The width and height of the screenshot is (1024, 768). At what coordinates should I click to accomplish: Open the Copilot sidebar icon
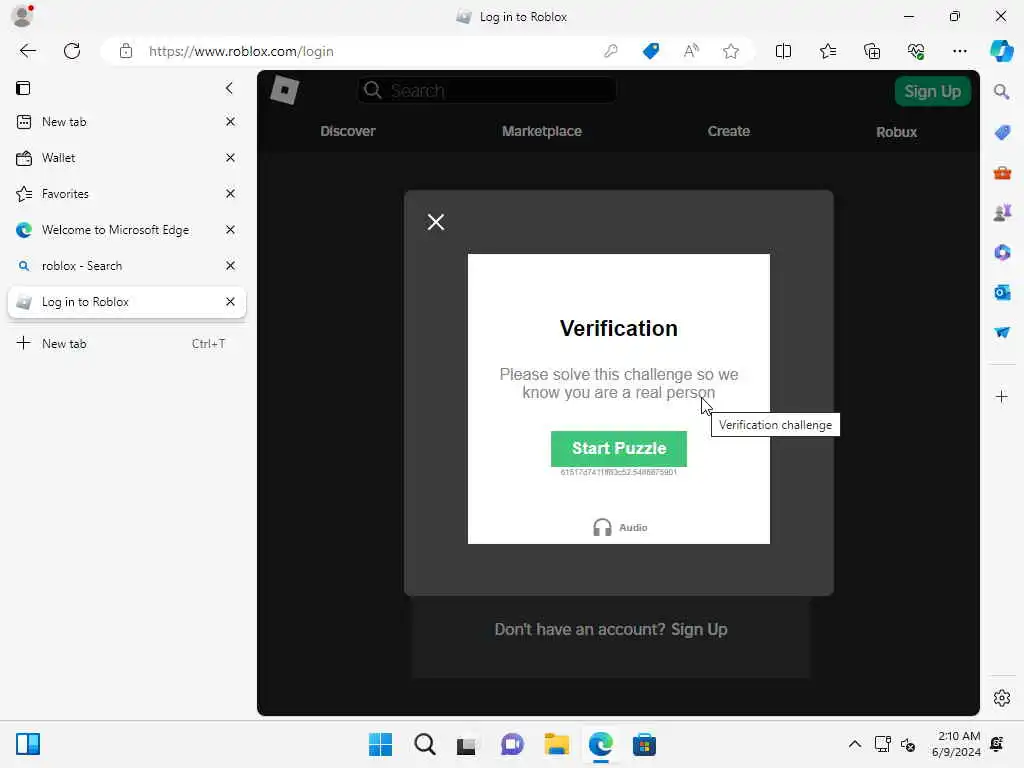[1001, 51]
